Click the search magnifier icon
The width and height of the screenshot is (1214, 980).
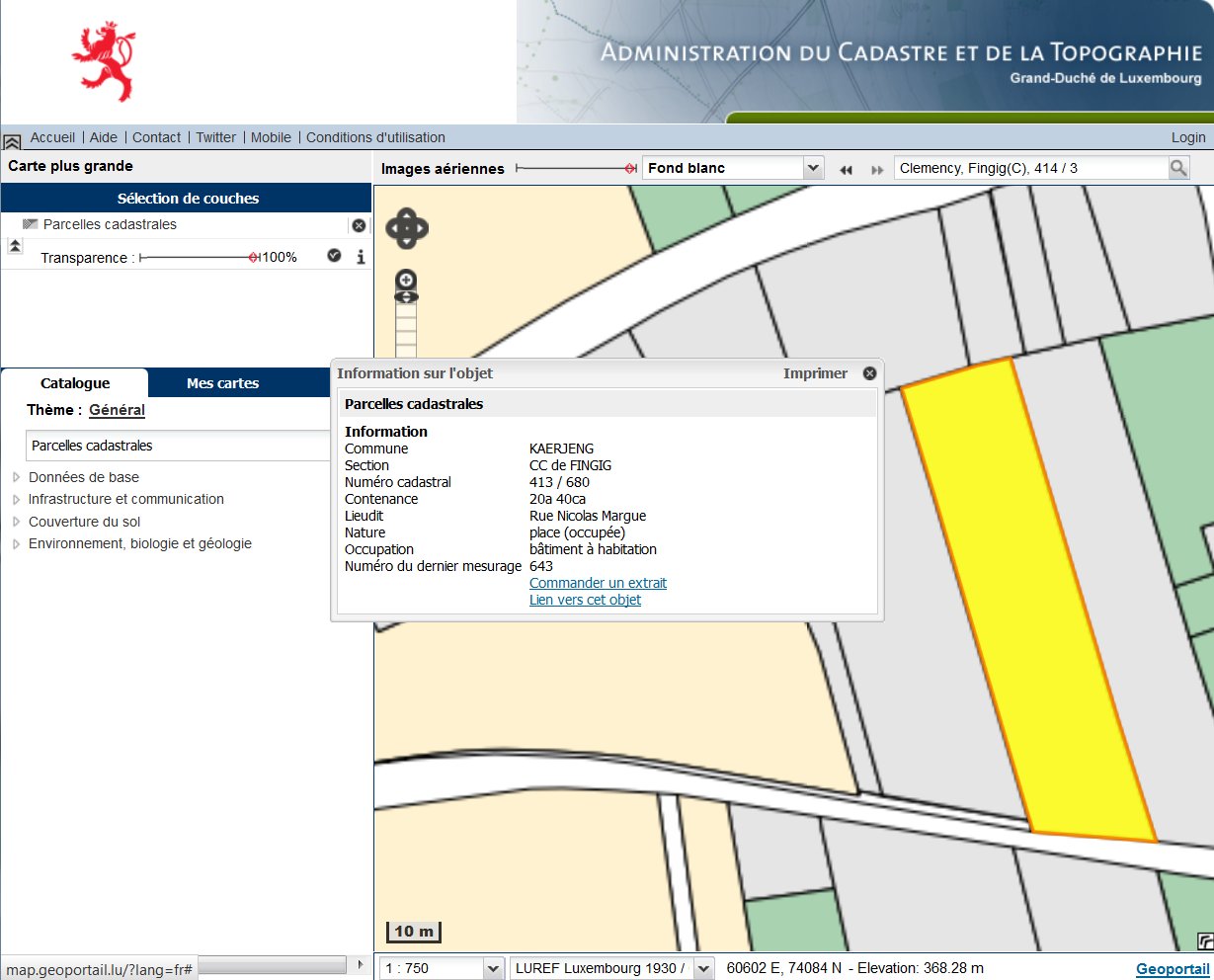pyautogui.click(x=1178, y=168)
